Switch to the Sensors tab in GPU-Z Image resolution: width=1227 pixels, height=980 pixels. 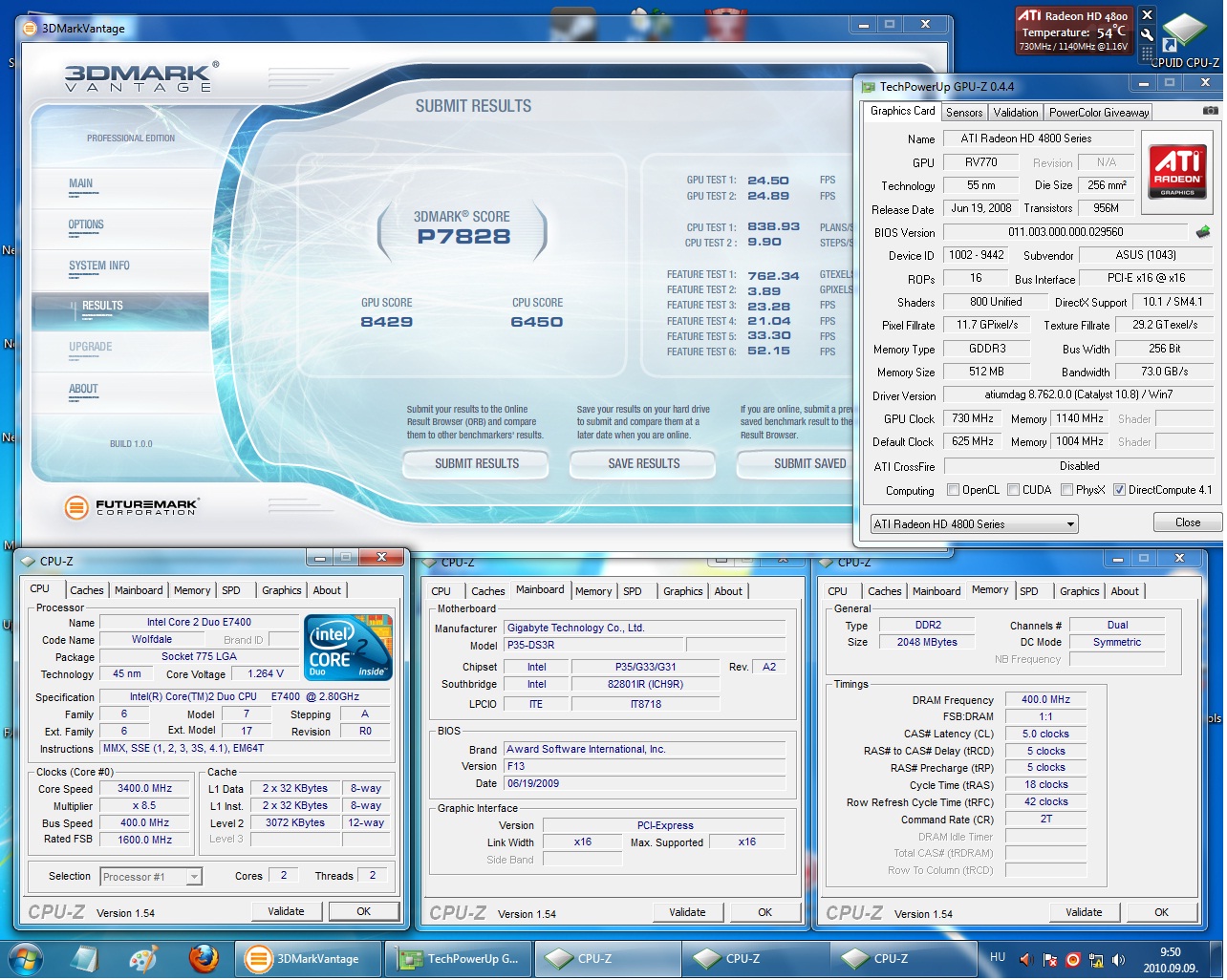point(964,113)
